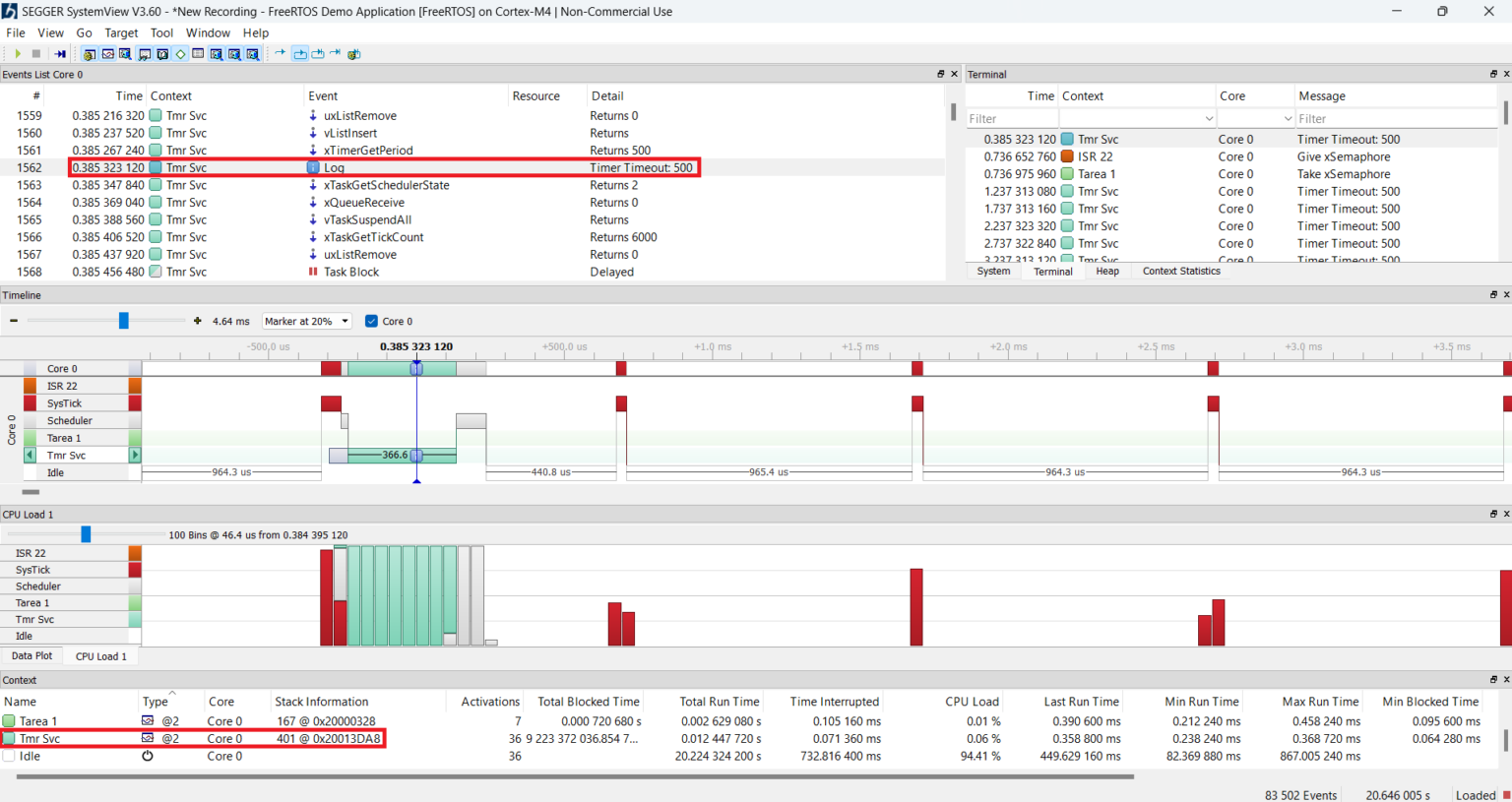Viewport: 1512px width, 802px height.
Task: Switch to the Heap tab
Action: click(1107, 272)
